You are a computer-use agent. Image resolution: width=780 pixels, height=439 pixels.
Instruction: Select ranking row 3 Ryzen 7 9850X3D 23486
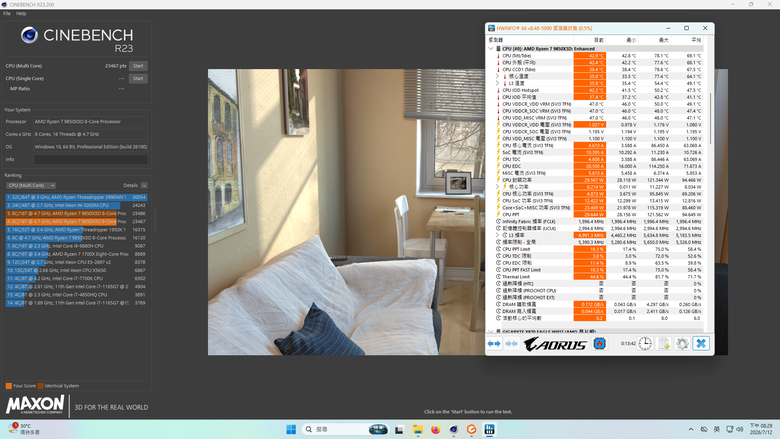pyautogui.click(x=77, y=213)
